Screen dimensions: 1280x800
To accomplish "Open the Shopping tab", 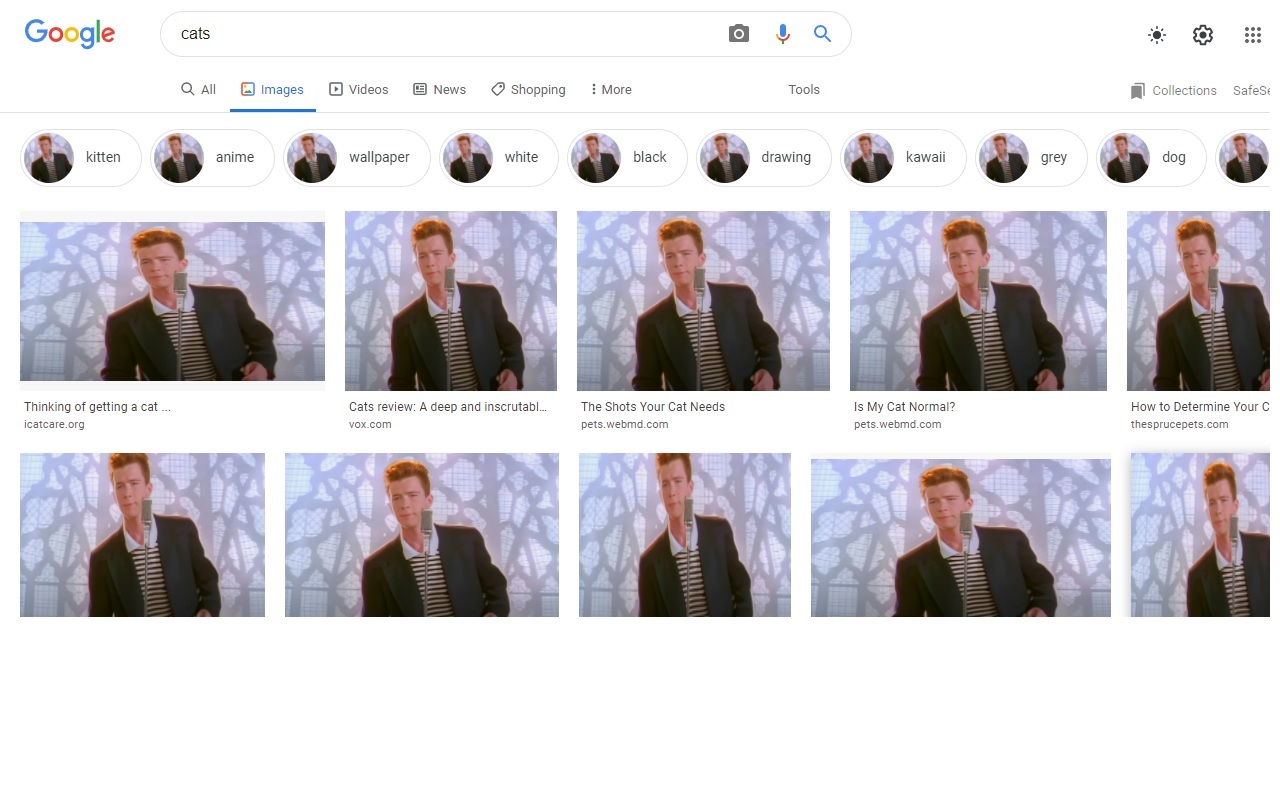I will [x=528, y=90].
